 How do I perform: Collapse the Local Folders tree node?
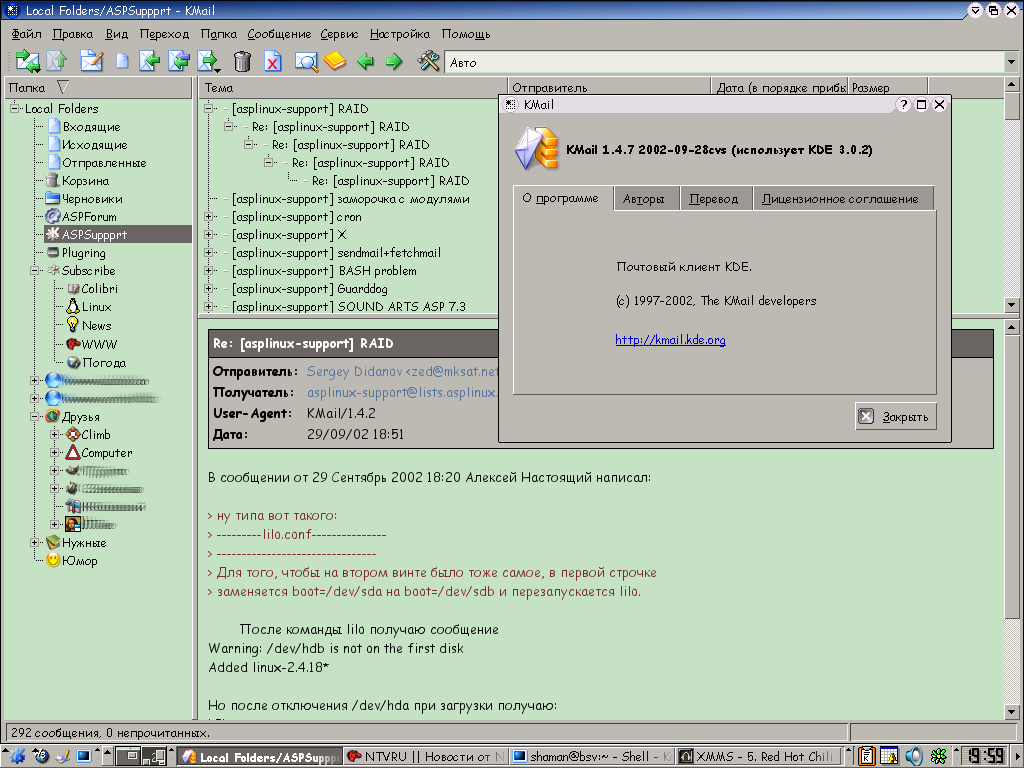tap(15, 108)
